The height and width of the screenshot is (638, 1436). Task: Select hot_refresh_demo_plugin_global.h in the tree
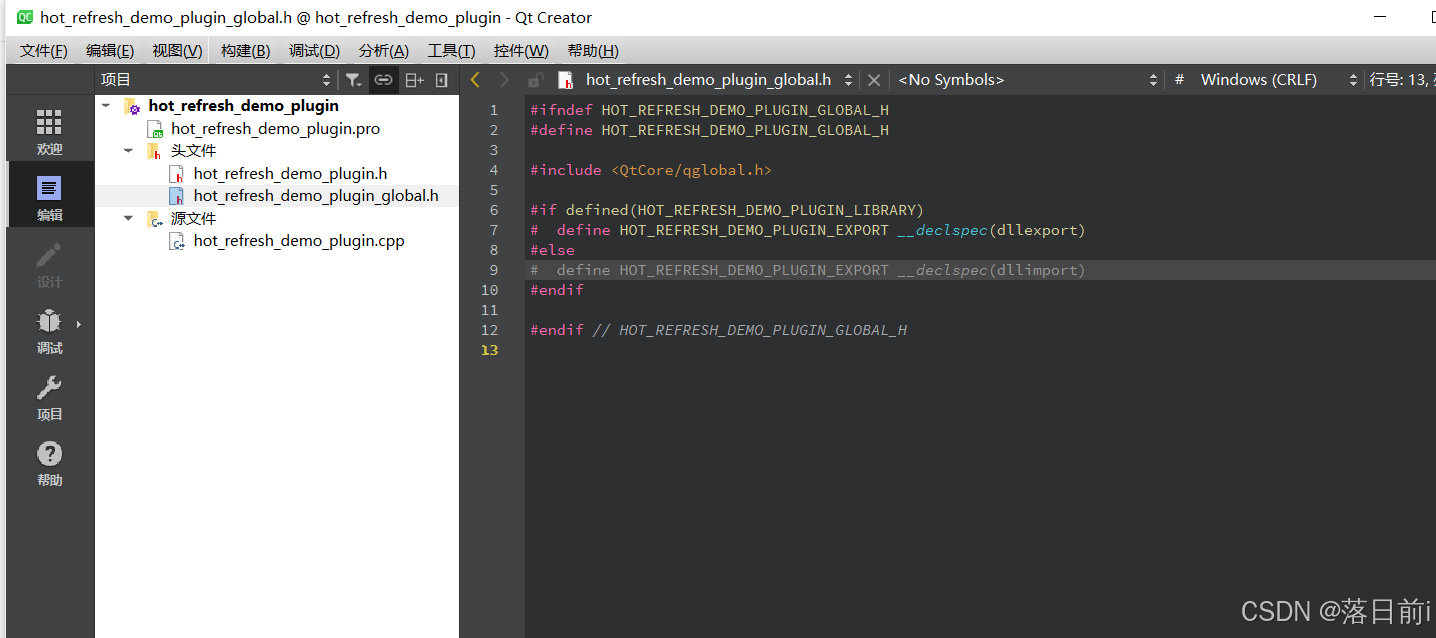point(316,196)
